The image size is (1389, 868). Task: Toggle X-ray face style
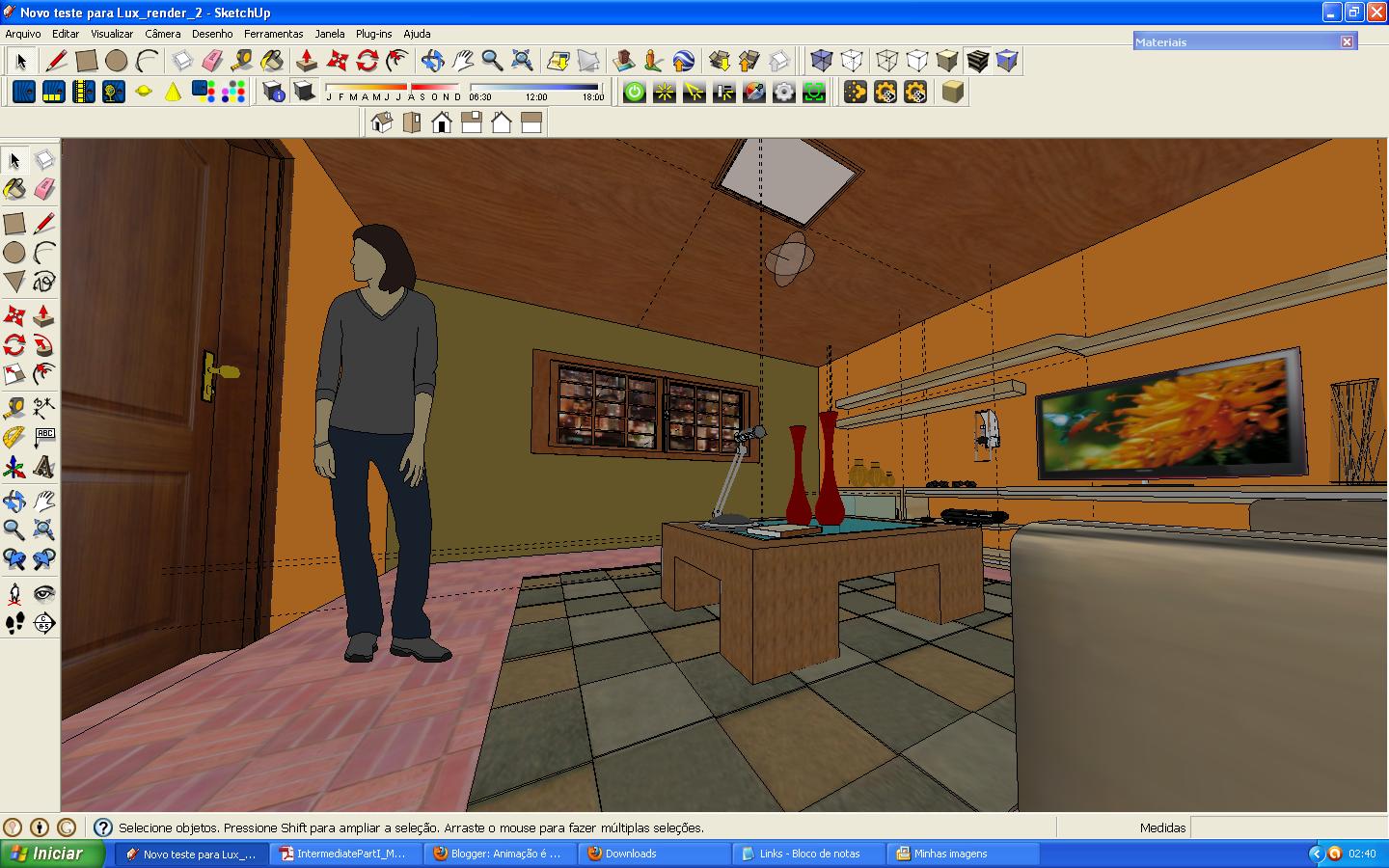pos(822,60)
